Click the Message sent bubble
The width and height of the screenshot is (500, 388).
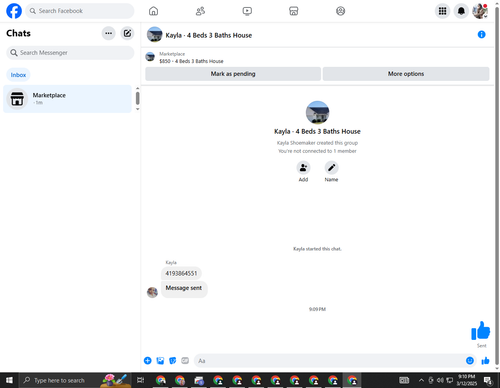[184, 288]
